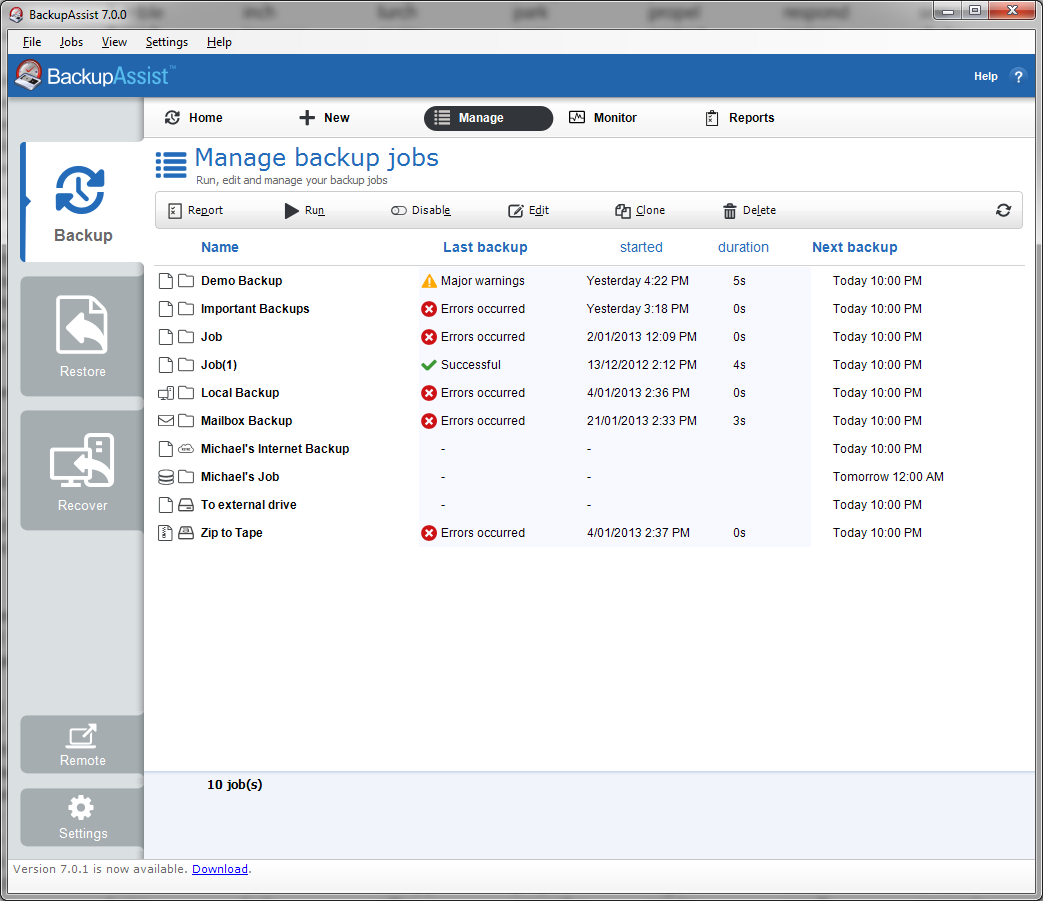This screenshot has width=1043, height=901.
Task: Sort jobs by the Name column header
Action: point(220,247)
